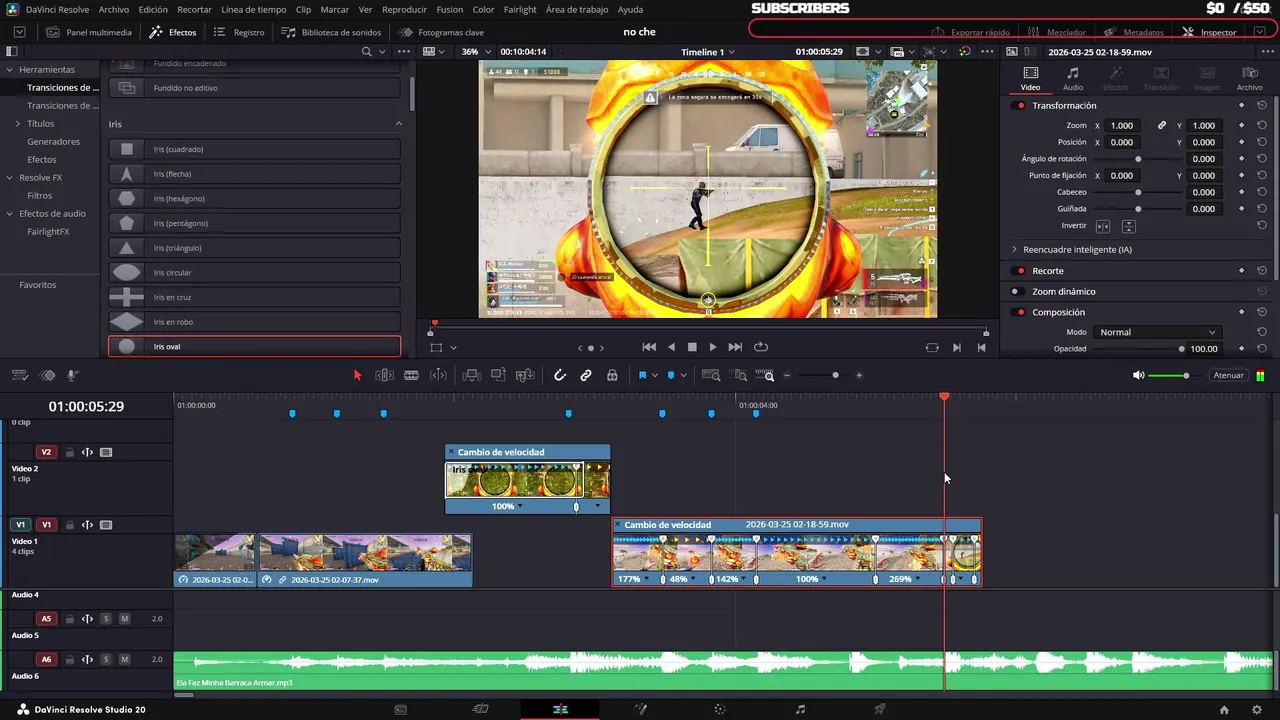
Task: Select Iris (hexágono) transition
Action: pyautogui.click(x=254, y=198)
